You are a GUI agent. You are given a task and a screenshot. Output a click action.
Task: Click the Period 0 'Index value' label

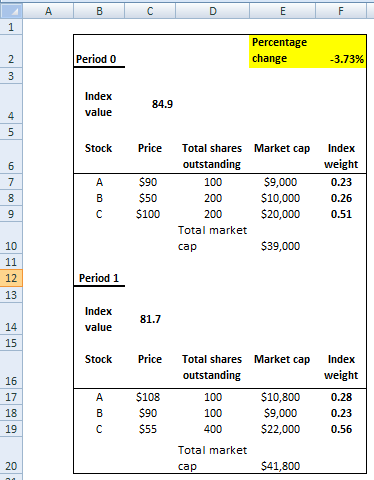point(98,104)
